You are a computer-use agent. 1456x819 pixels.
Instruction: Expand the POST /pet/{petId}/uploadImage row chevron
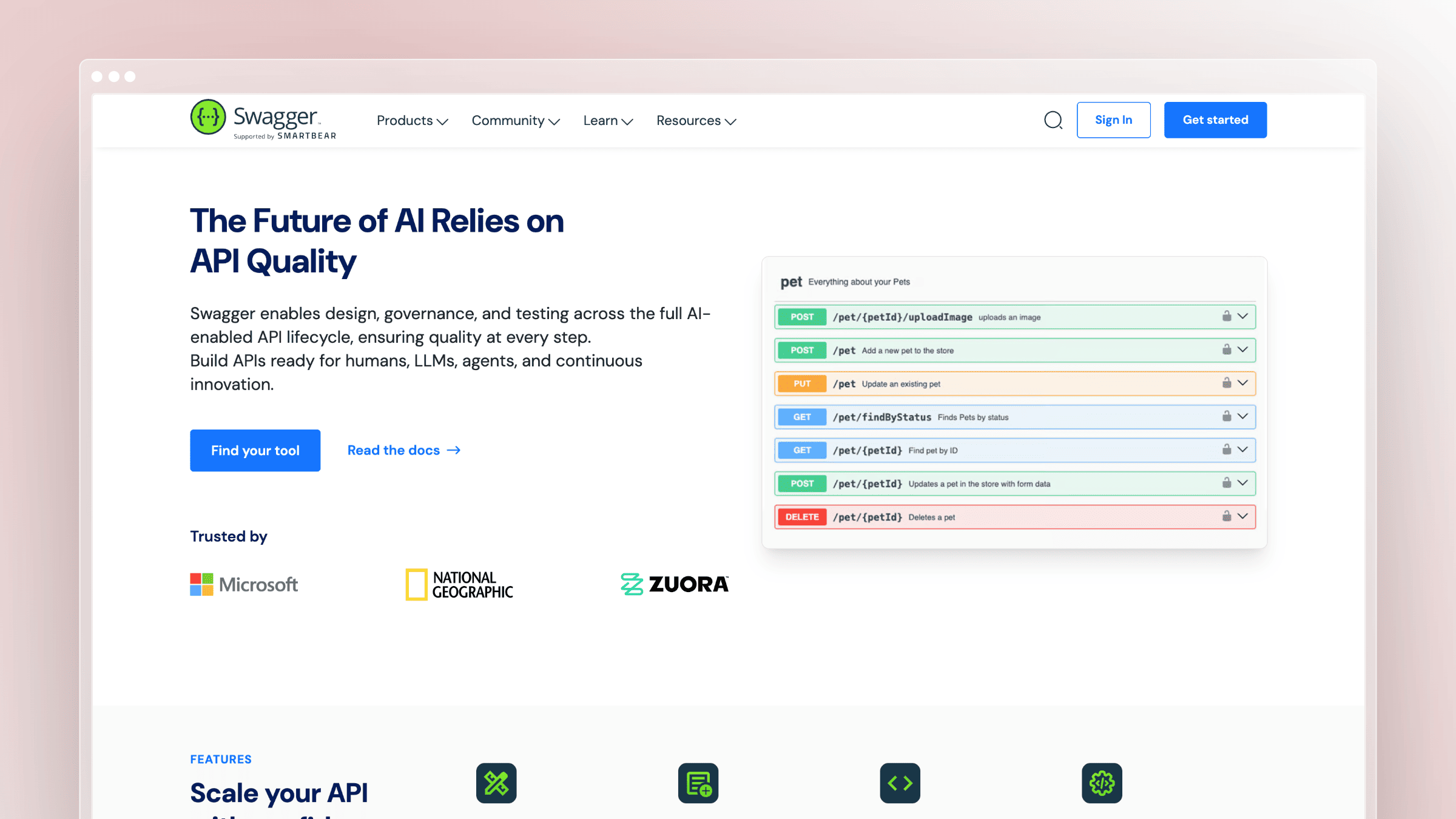pos(1242,316)
